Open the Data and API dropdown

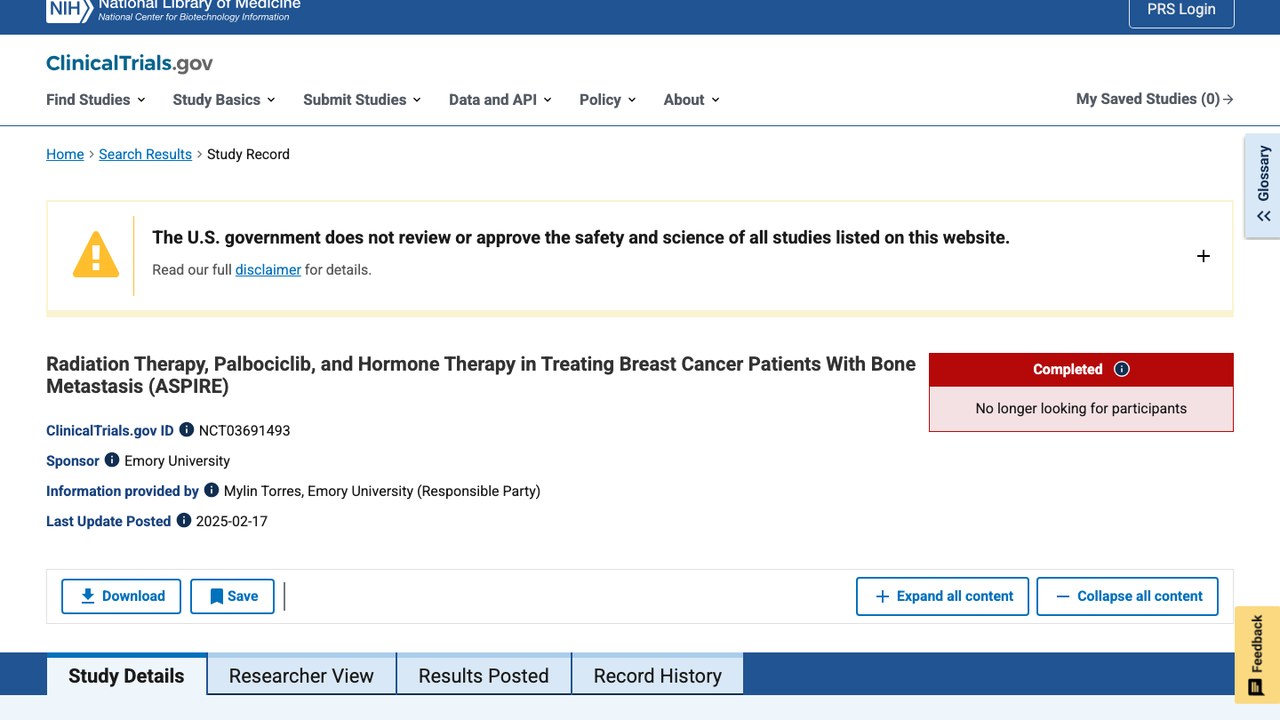click(500, 99)
